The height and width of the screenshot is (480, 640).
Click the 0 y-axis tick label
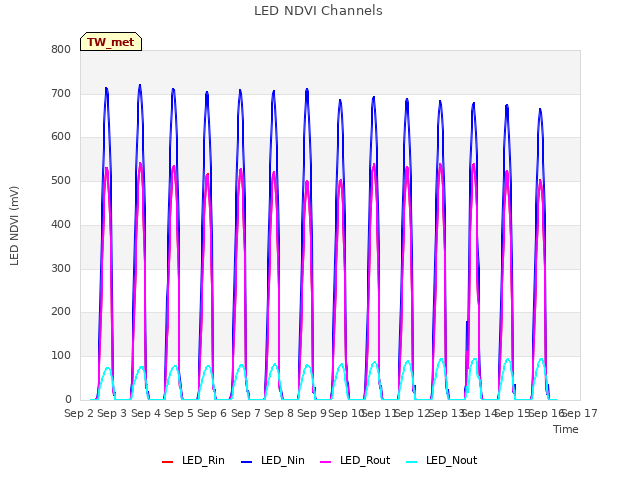click(x=68, y=400)
